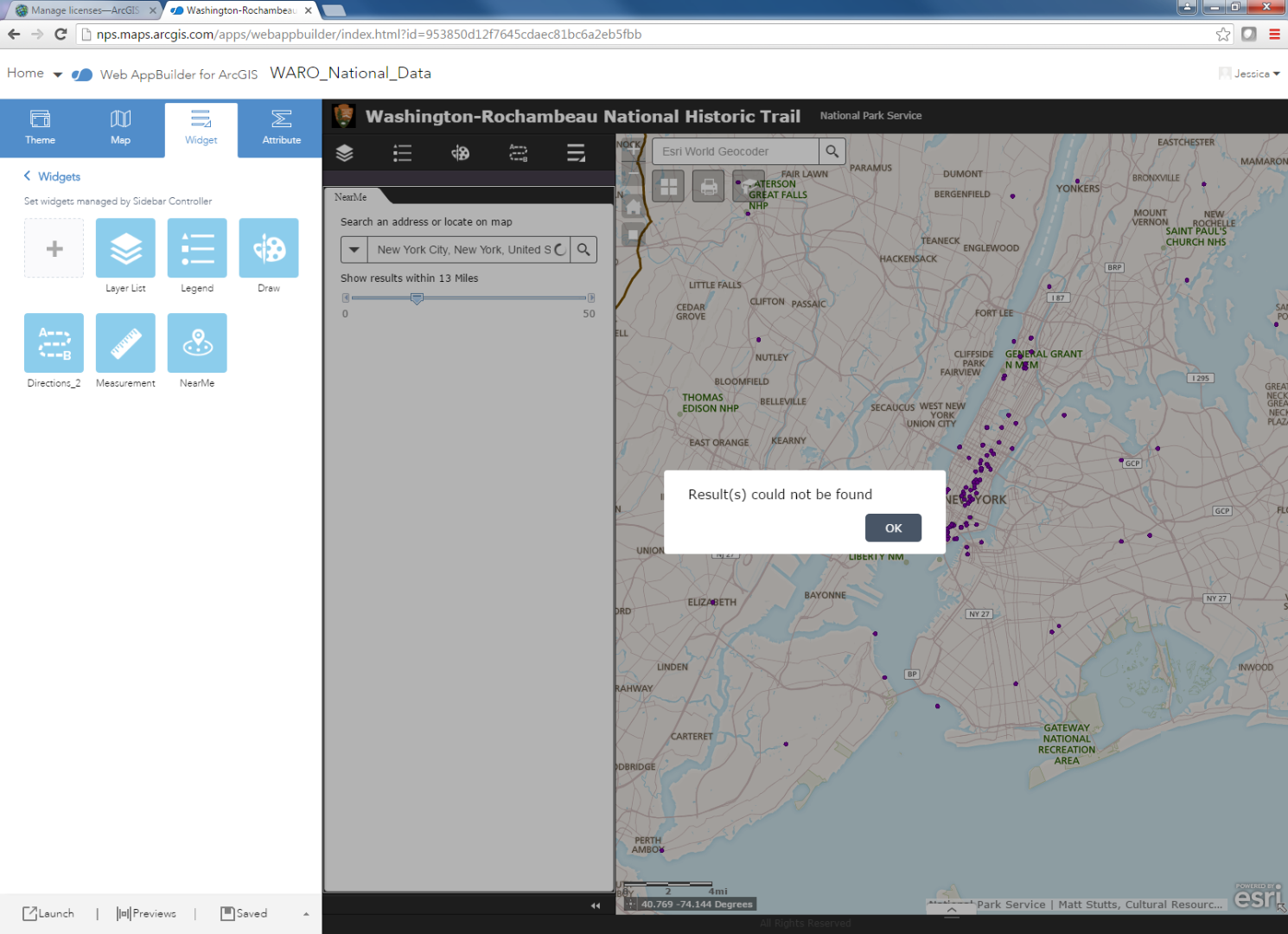
Task: Click 'Set widgets managed by Sidebar Controller' text
Action: click(x=118, y=202)
